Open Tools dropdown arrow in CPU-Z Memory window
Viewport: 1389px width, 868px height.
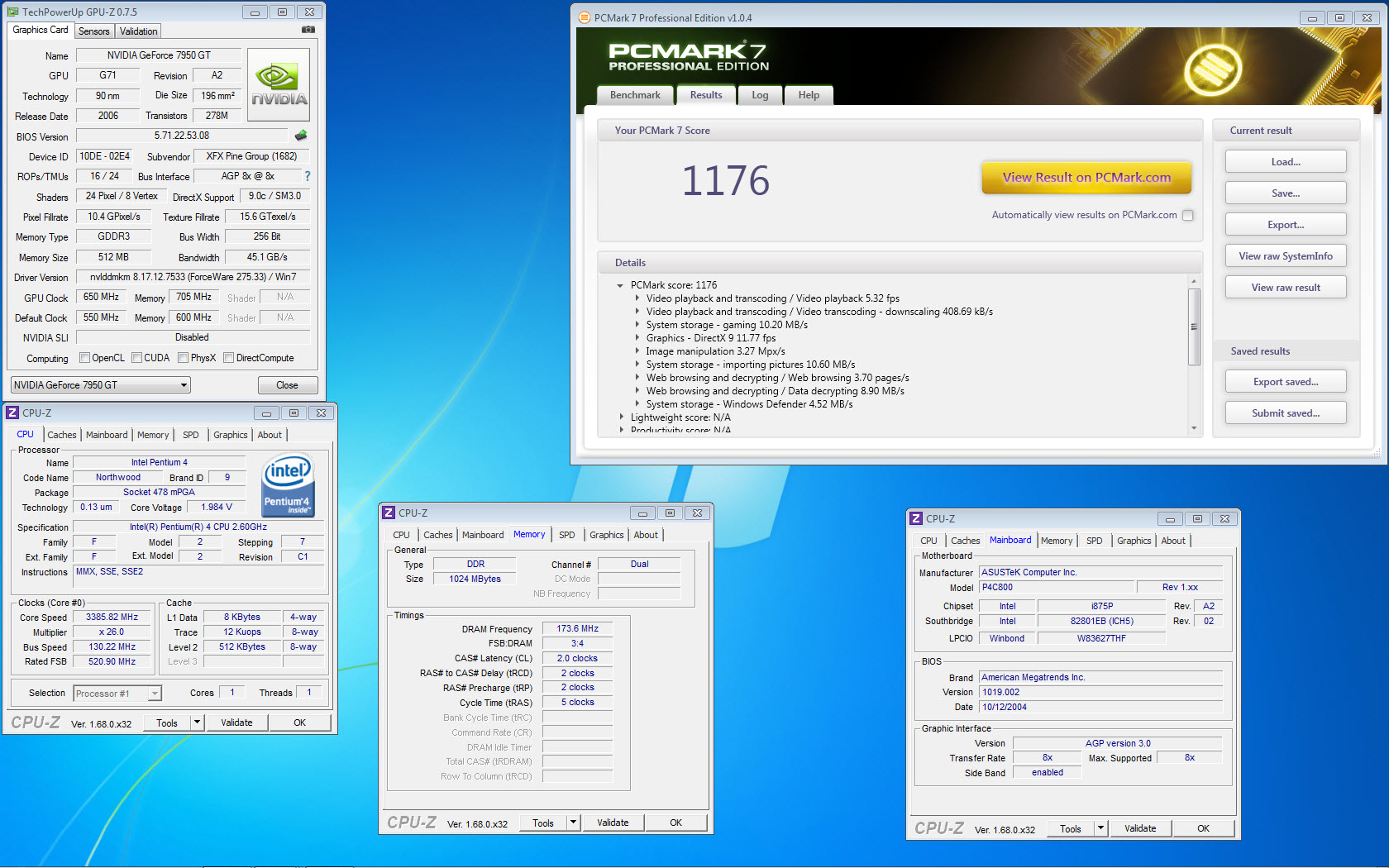[574, 823]
